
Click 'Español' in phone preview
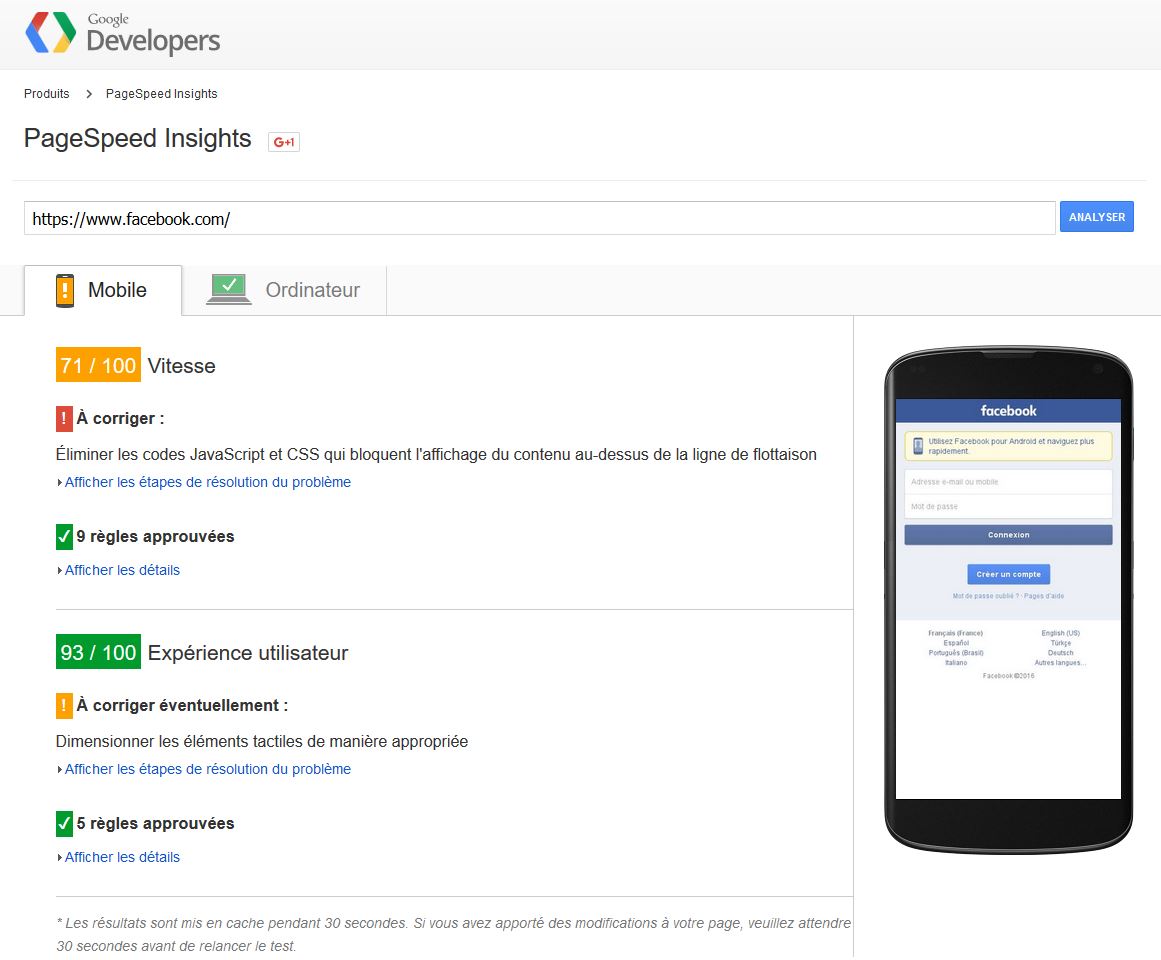pyautogui.click(x=956, y=643)
